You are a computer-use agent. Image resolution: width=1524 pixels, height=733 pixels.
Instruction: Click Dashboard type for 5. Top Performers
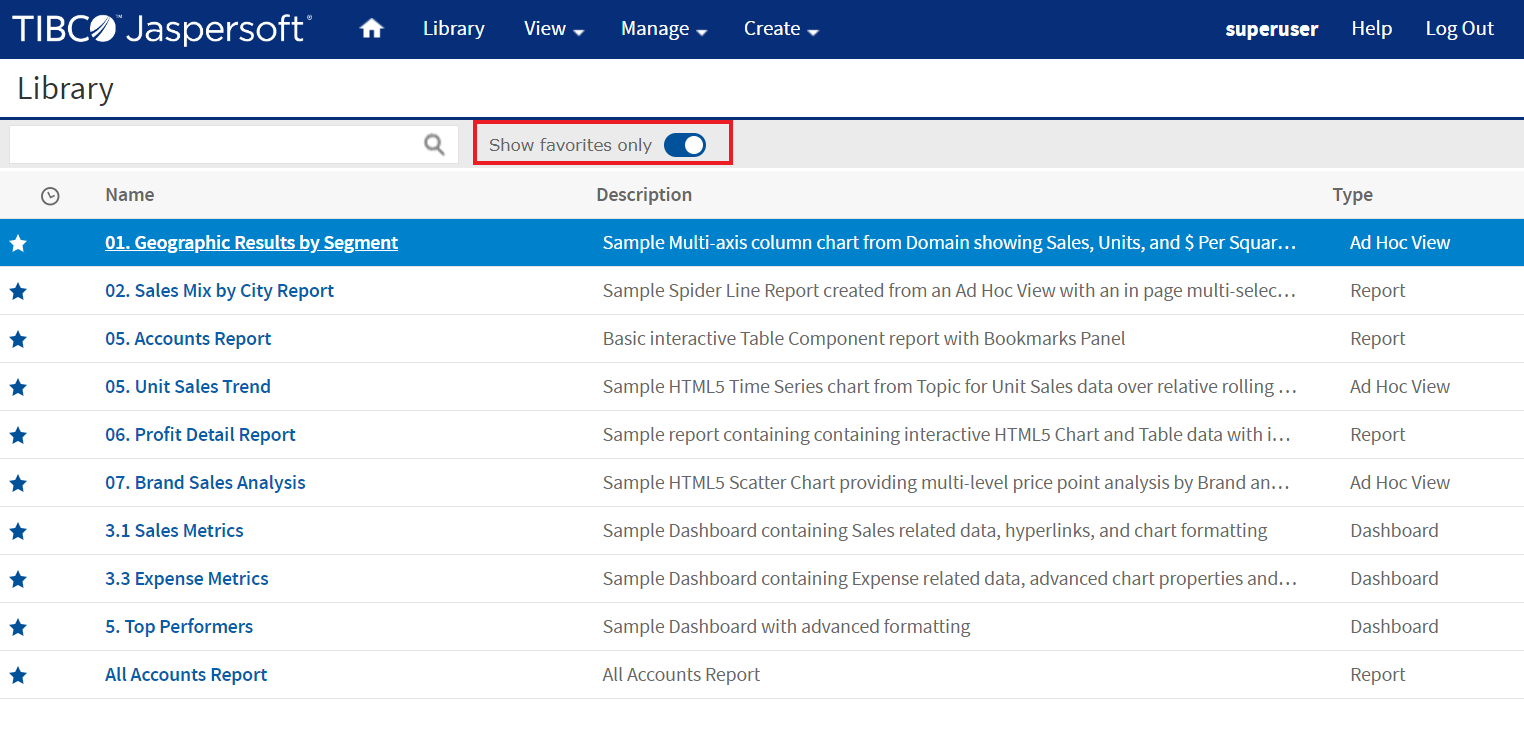point(1394,627)
